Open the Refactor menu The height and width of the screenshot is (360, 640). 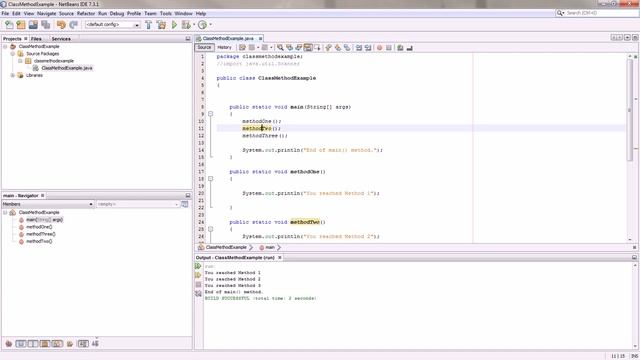(x=86, y=13)
